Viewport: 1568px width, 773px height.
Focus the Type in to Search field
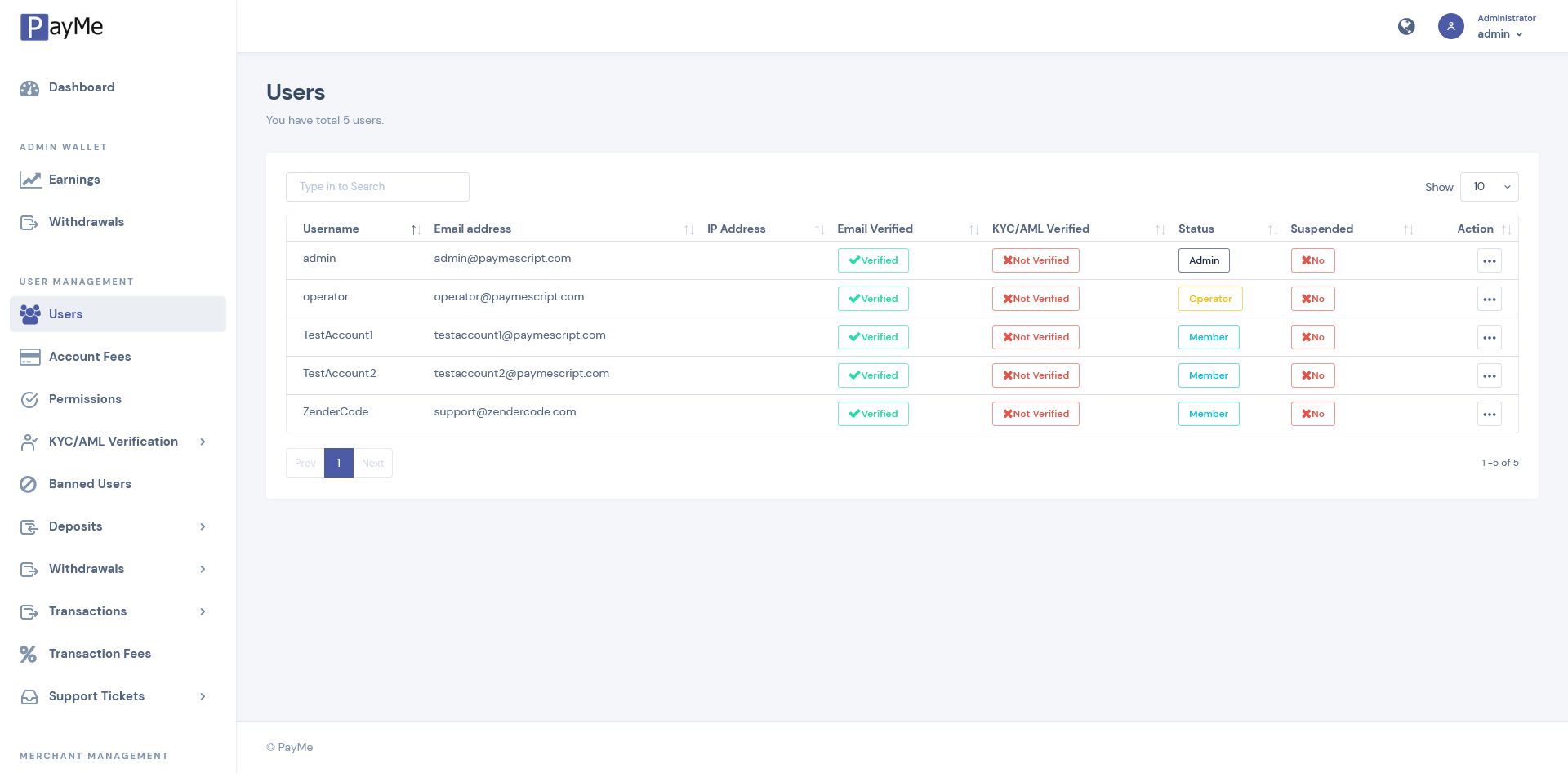tap(377, 187)
